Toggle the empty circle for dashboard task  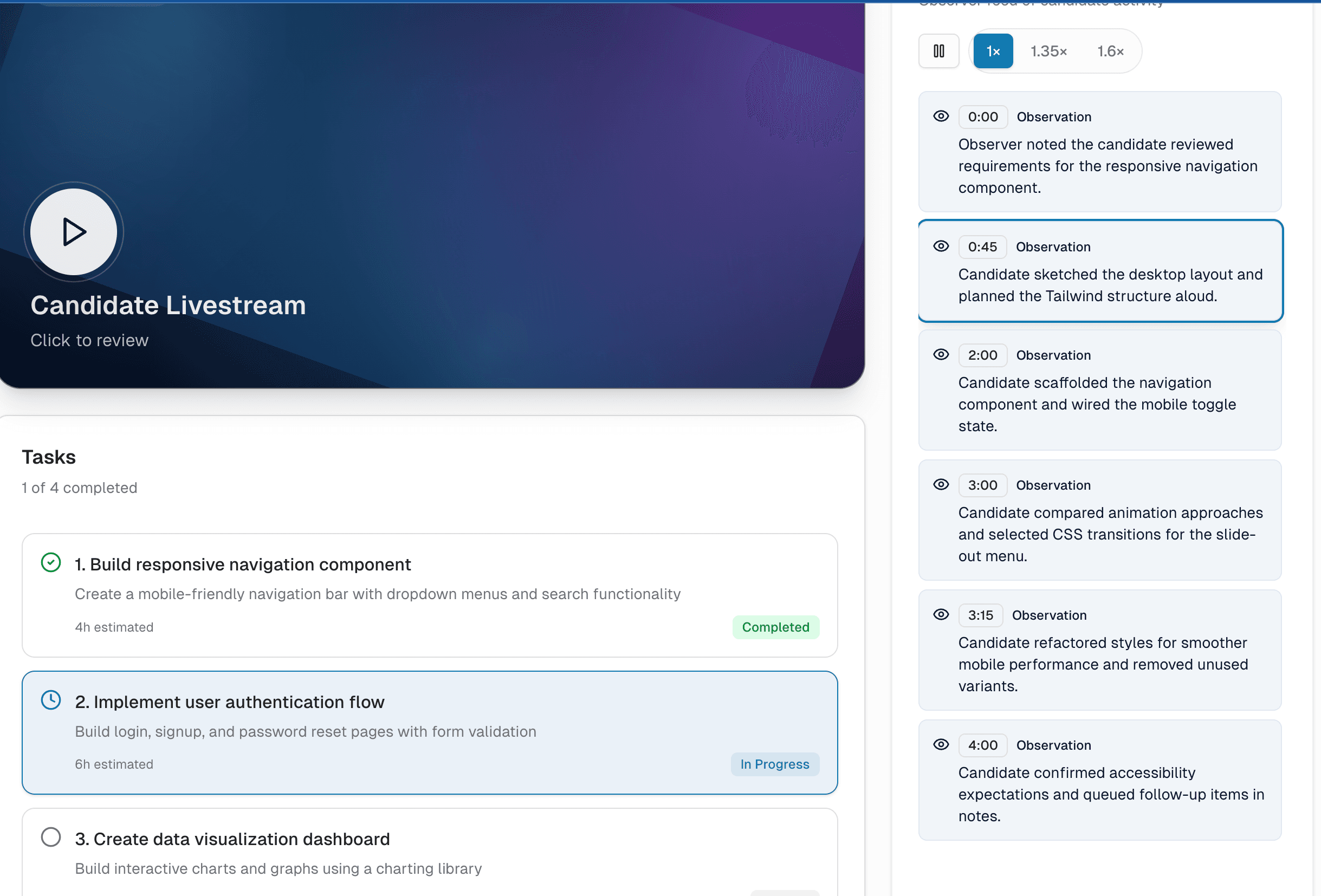pos(50,837)
